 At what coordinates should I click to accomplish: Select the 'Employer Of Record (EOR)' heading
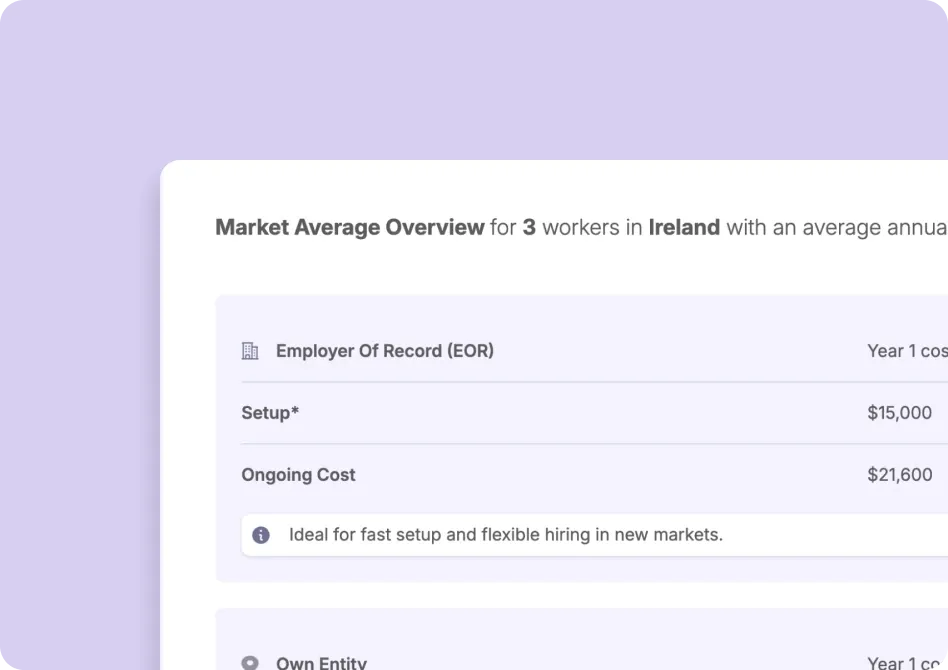[x=385, y=351]
